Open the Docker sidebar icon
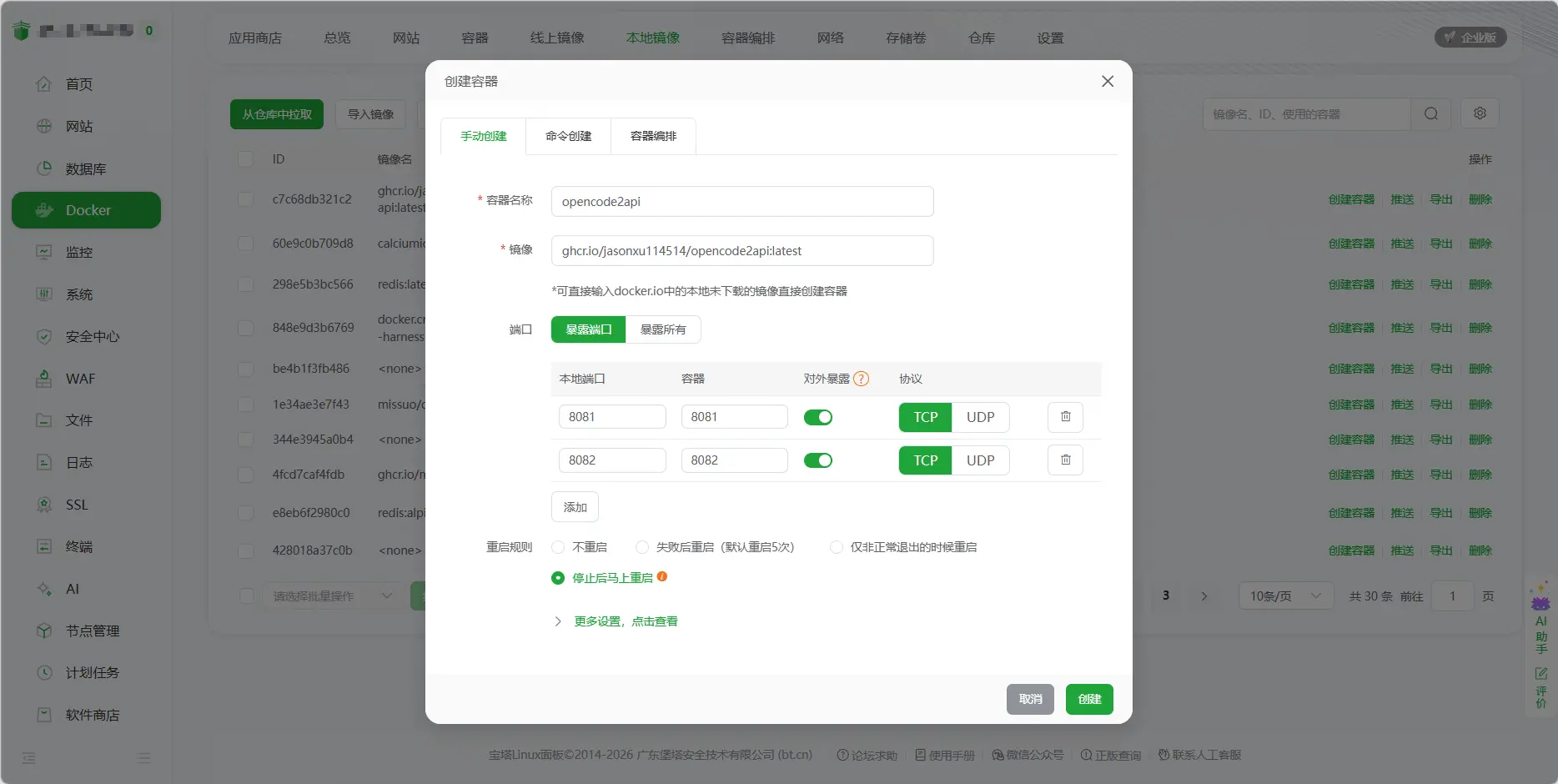The image size is (1558, 784). pyautogui.click(x=44, y=210)
